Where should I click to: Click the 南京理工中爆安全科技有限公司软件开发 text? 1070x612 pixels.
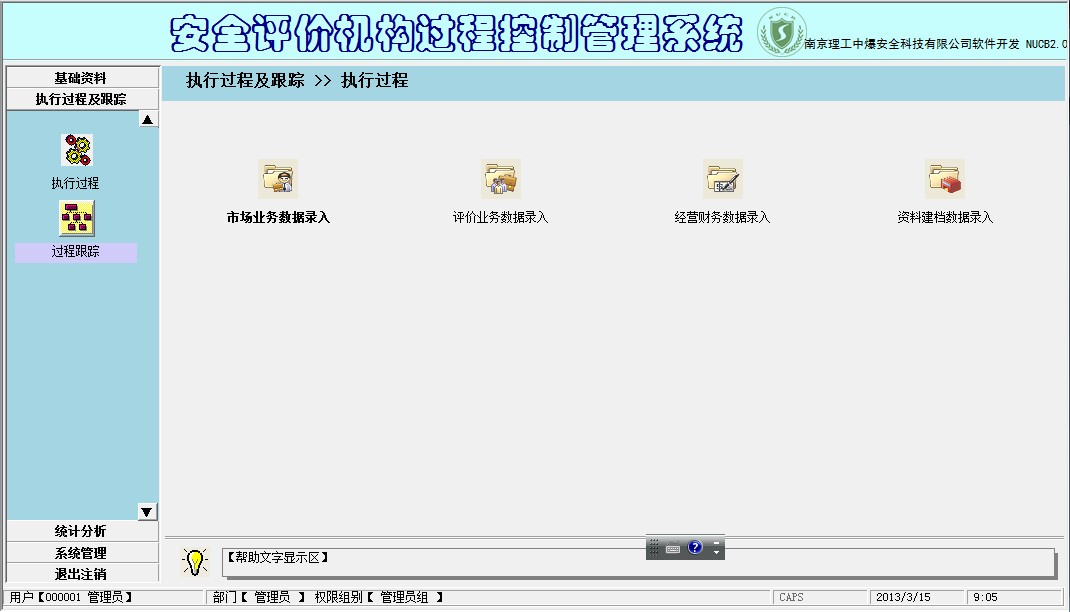pos(912,44)
